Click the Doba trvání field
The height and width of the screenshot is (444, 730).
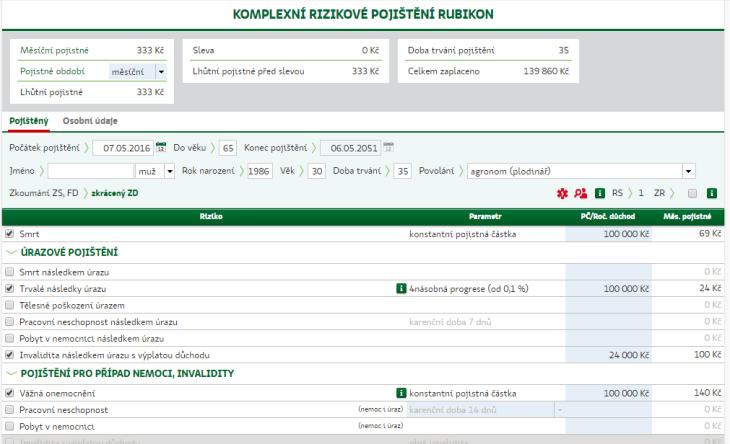tap(403, 171)
